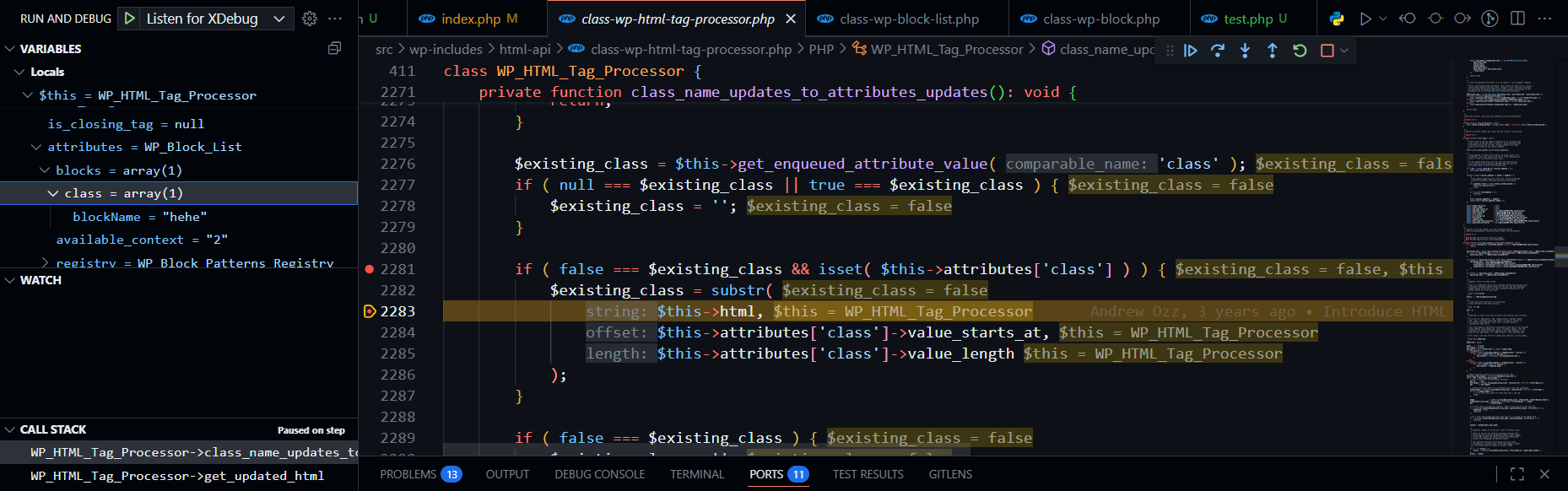Click the editor minimap code overview

1506,253
